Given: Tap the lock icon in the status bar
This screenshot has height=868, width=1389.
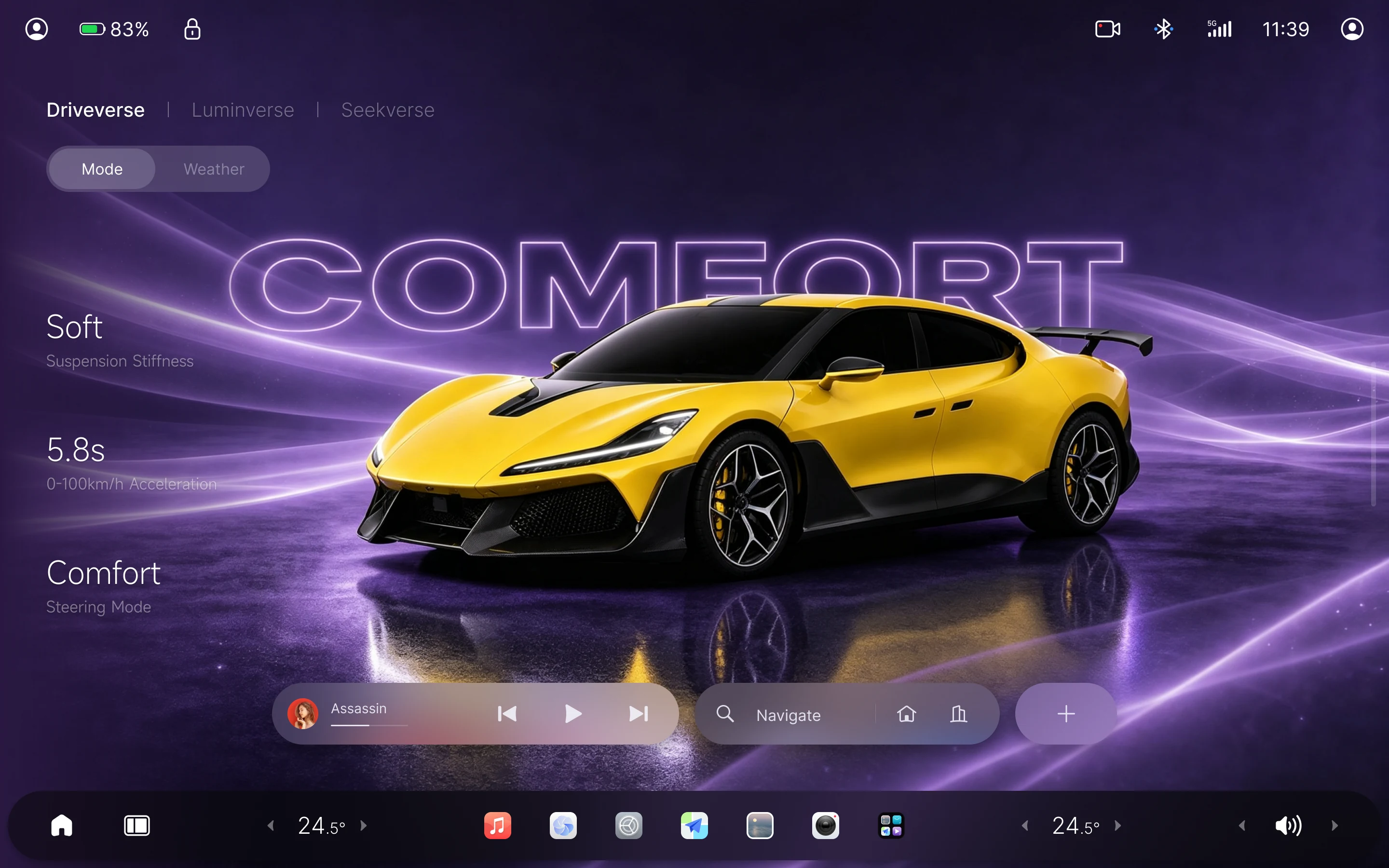Looking at the screenshot, I should [192, 29].
